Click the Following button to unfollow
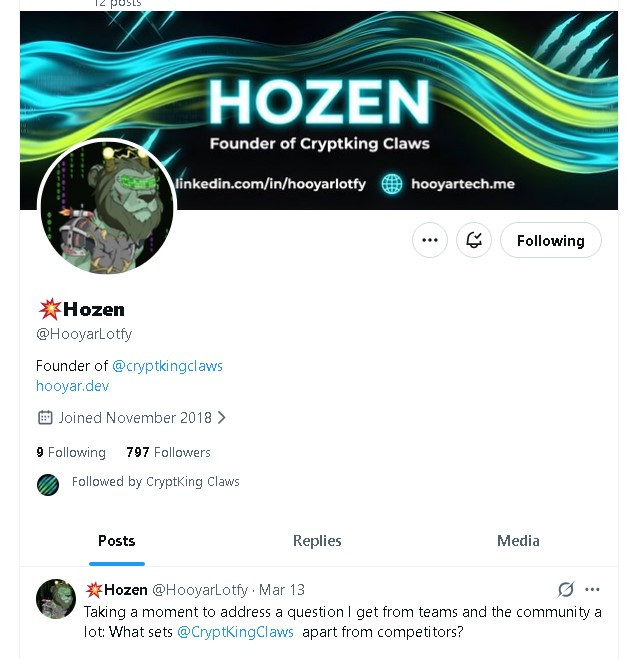Viewport: 644px width, 659px height. 551,240
